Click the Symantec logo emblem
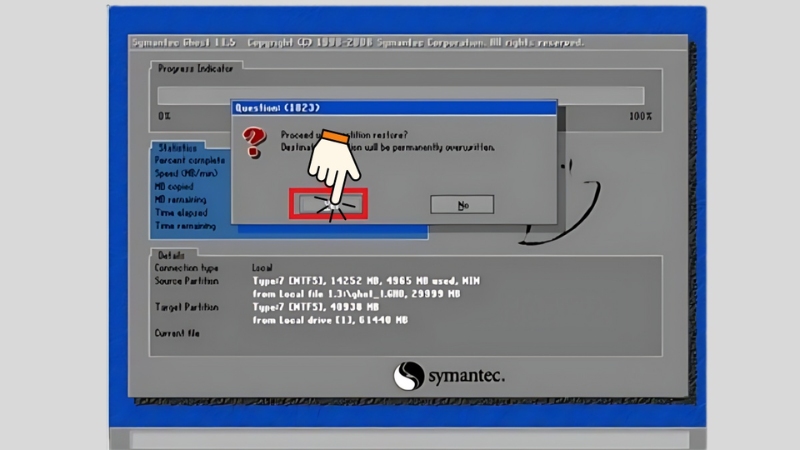The height and width of the screenshot is (450, 800). 408,376
